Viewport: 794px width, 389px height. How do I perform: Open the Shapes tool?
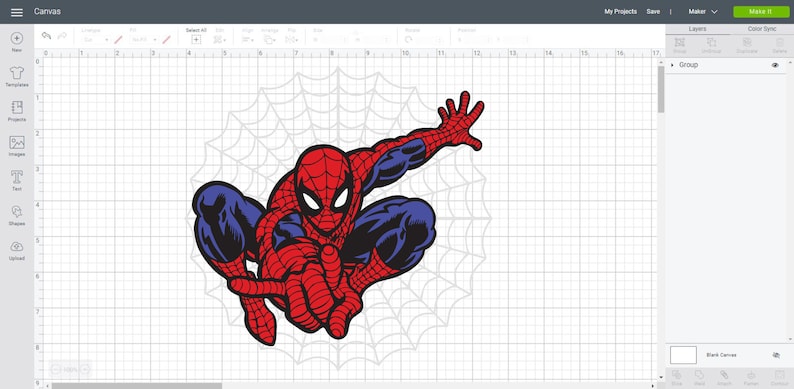[x=17, y=215]
